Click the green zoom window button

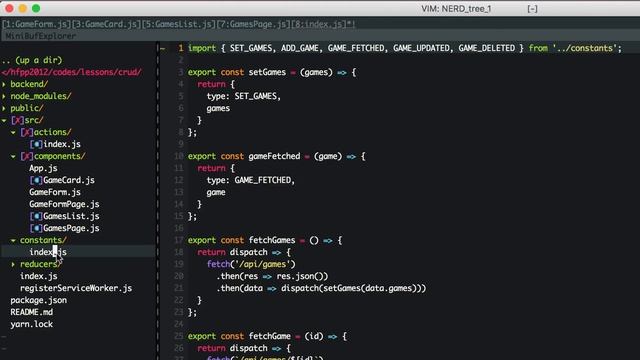tap(36, 8)
